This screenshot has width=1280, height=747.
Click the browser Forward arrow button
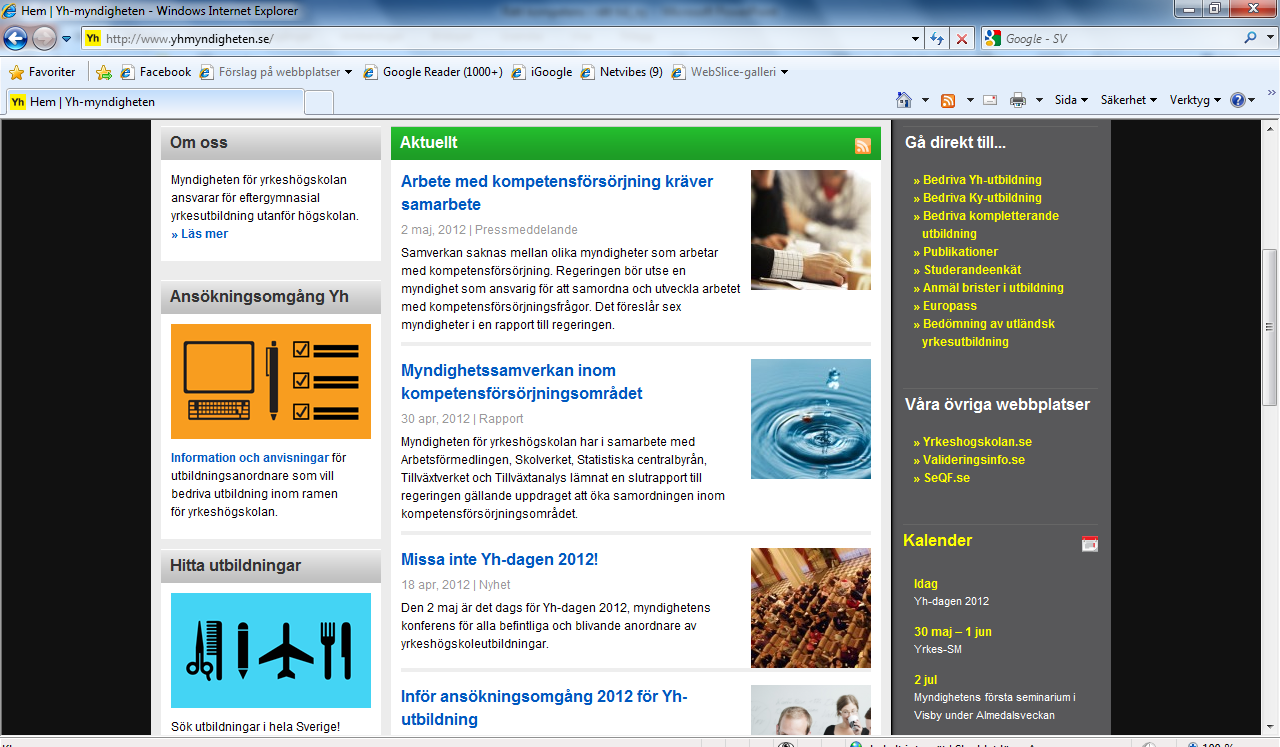[44, 38]
